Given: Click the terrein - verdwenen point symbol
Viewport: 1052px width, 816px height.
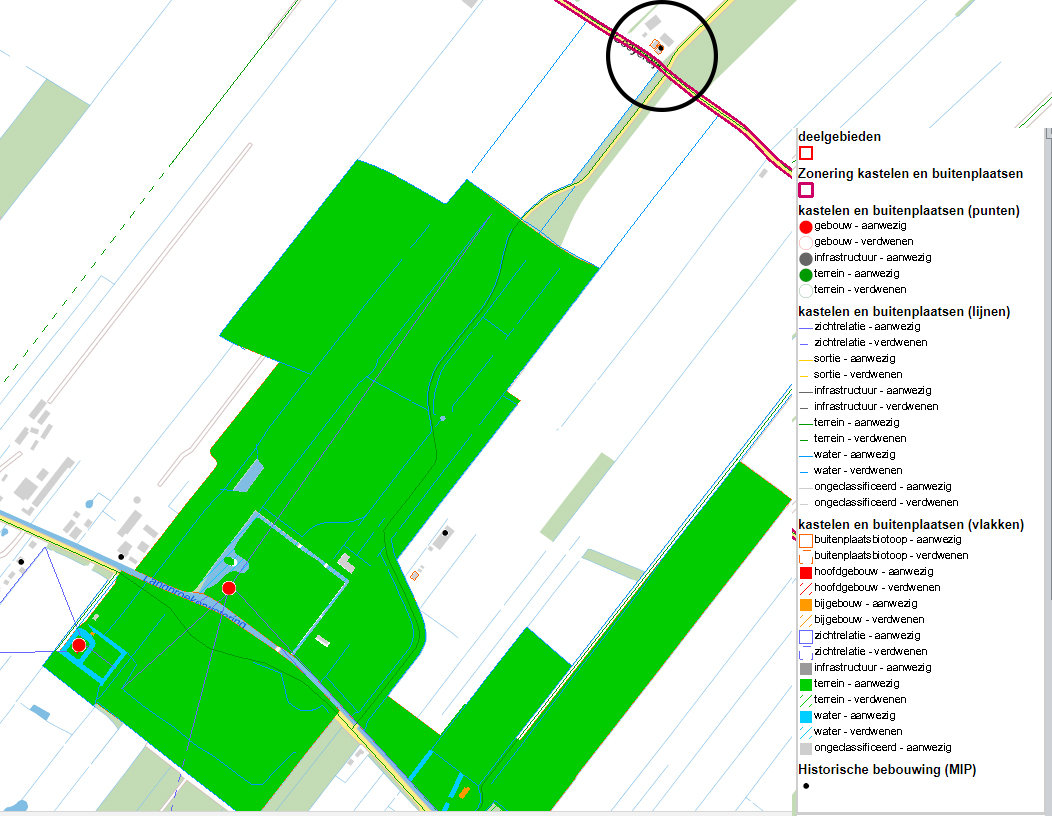Looking at the screenshot, I should pos(806,291).
